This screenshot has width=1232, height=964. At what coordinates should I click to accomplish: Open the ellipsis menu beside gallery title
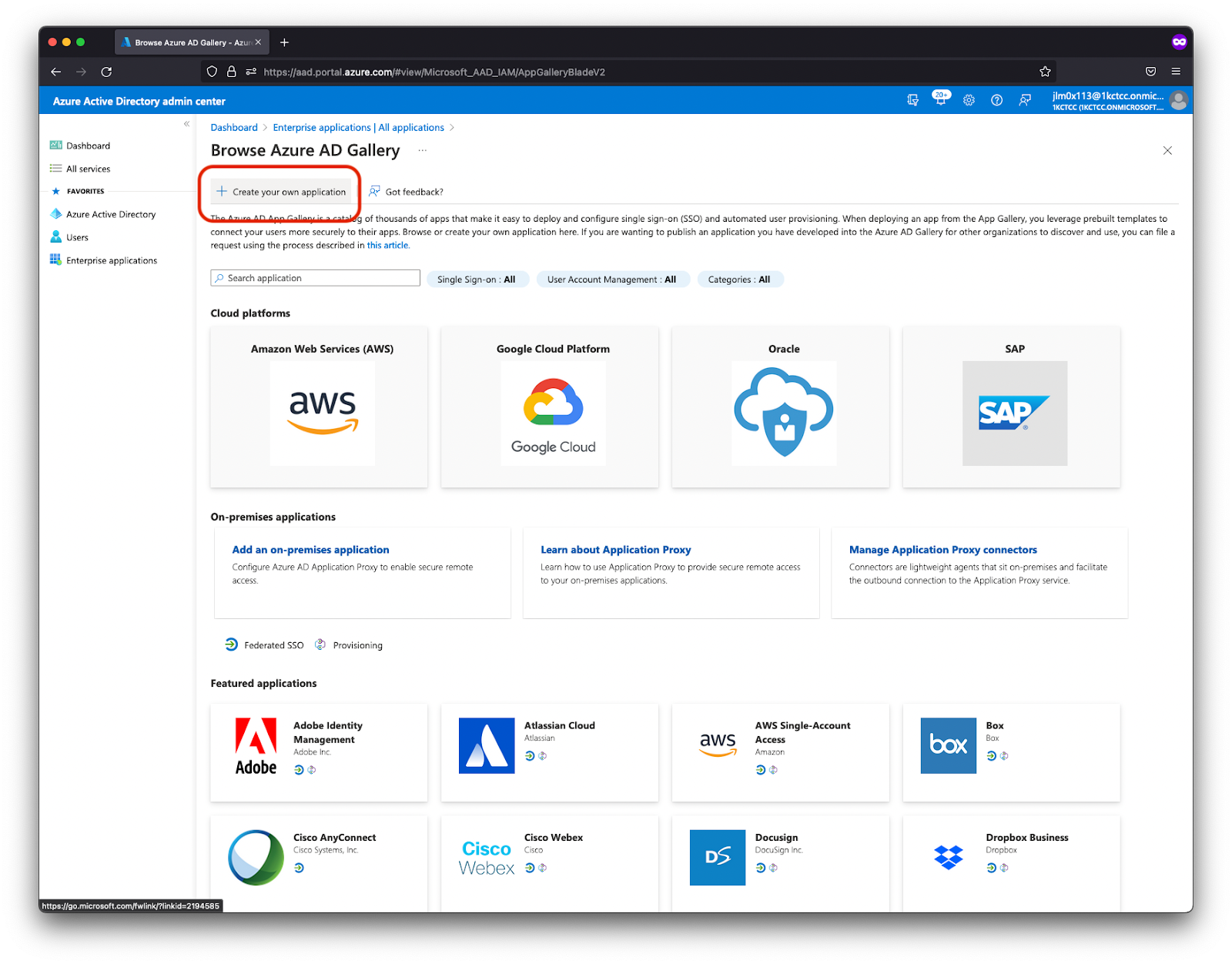(x=422, y=151)
